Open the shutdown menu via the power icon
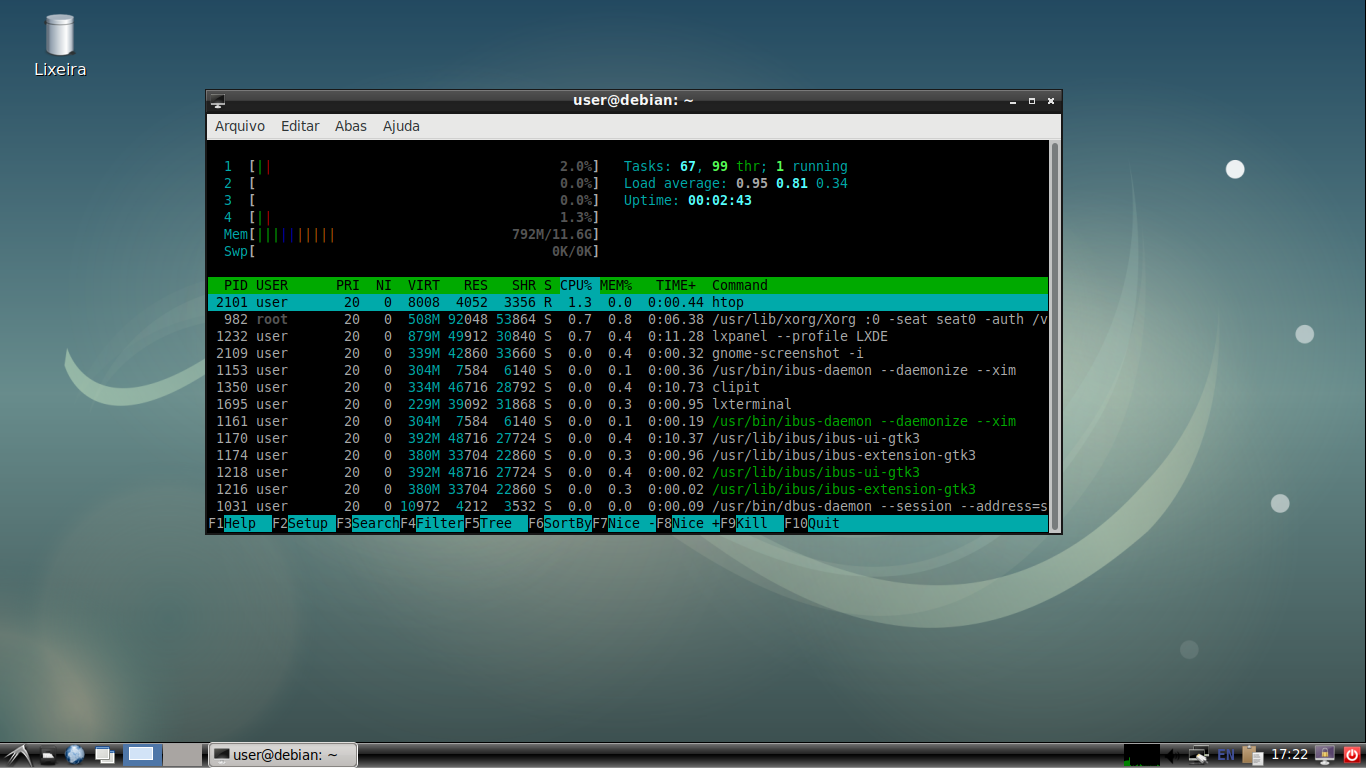This screenshot has width=1366, height=768. pyautogui.click(x=1352, y=754)
